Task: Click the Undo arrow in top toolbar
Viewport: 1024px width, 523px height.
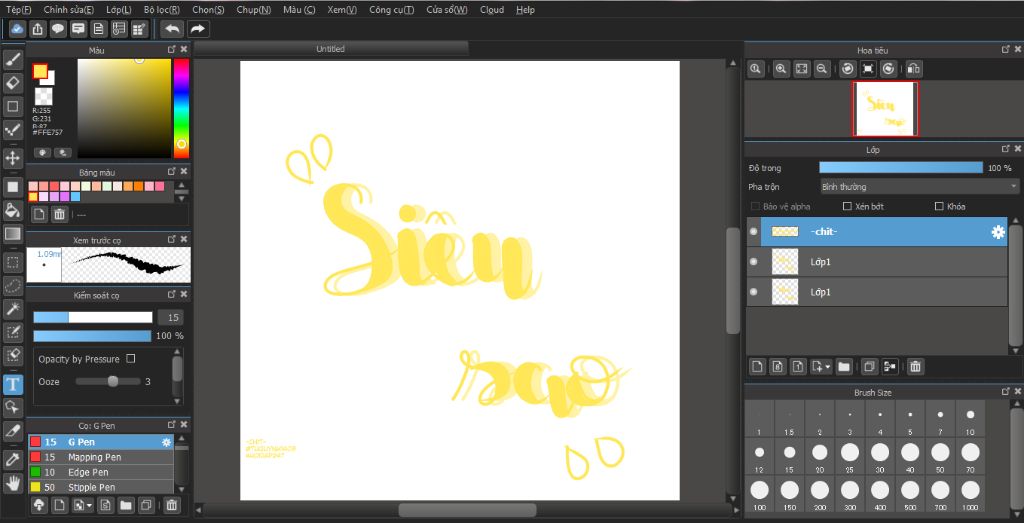Action: (172, 29)
